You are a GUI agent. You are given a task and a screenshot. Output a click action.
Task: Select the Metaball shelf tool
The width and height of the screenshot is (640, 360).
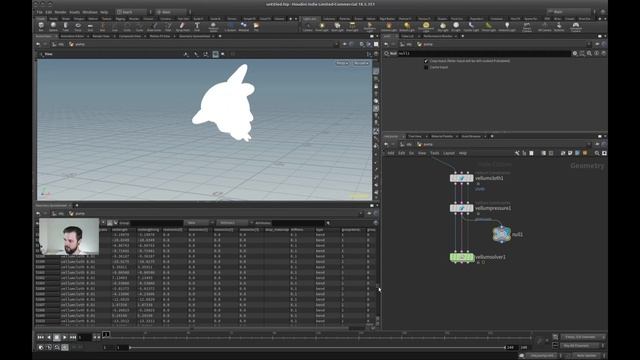pos(244,27)
